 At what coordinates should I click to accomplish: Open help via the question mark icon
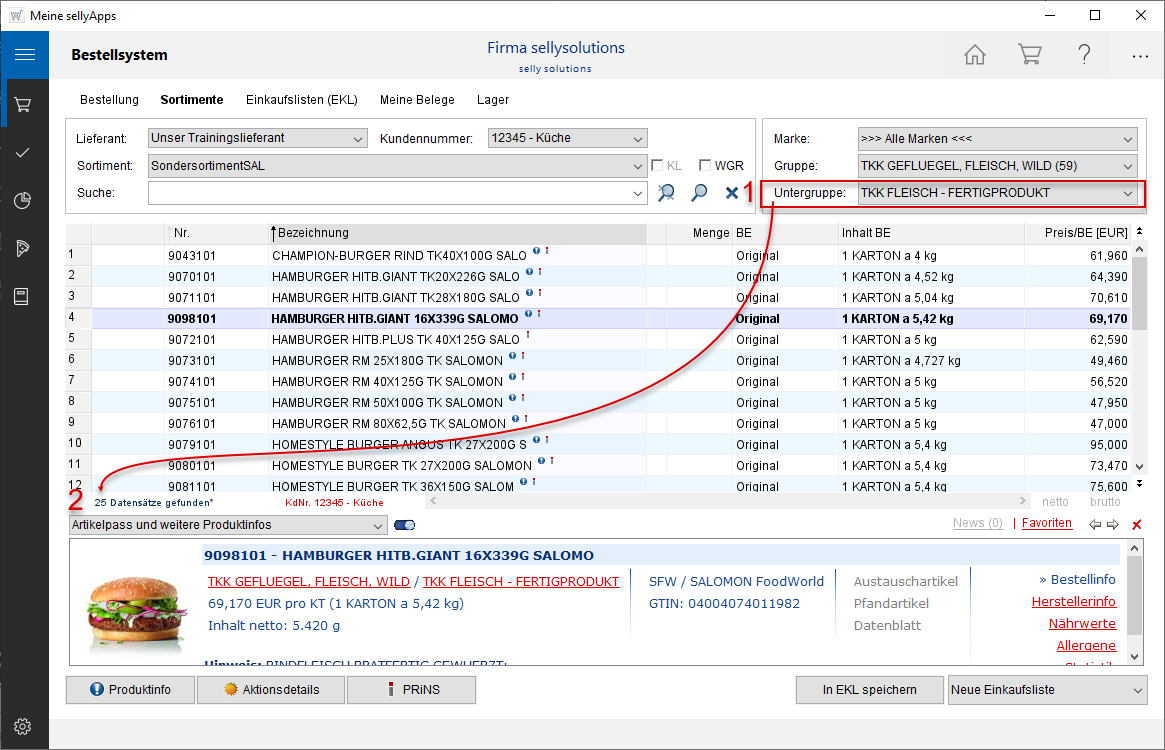[x=1084, y=55]
